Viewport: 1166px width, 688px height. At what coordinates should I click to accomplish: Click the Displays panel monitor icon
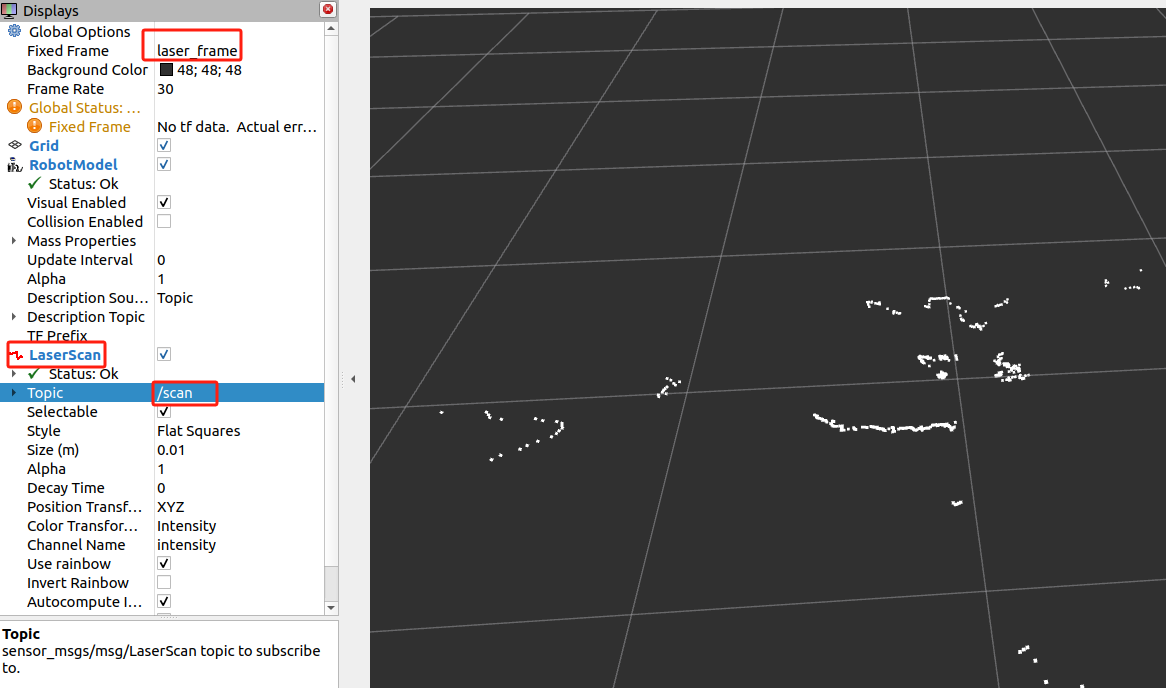pos(9,10)
